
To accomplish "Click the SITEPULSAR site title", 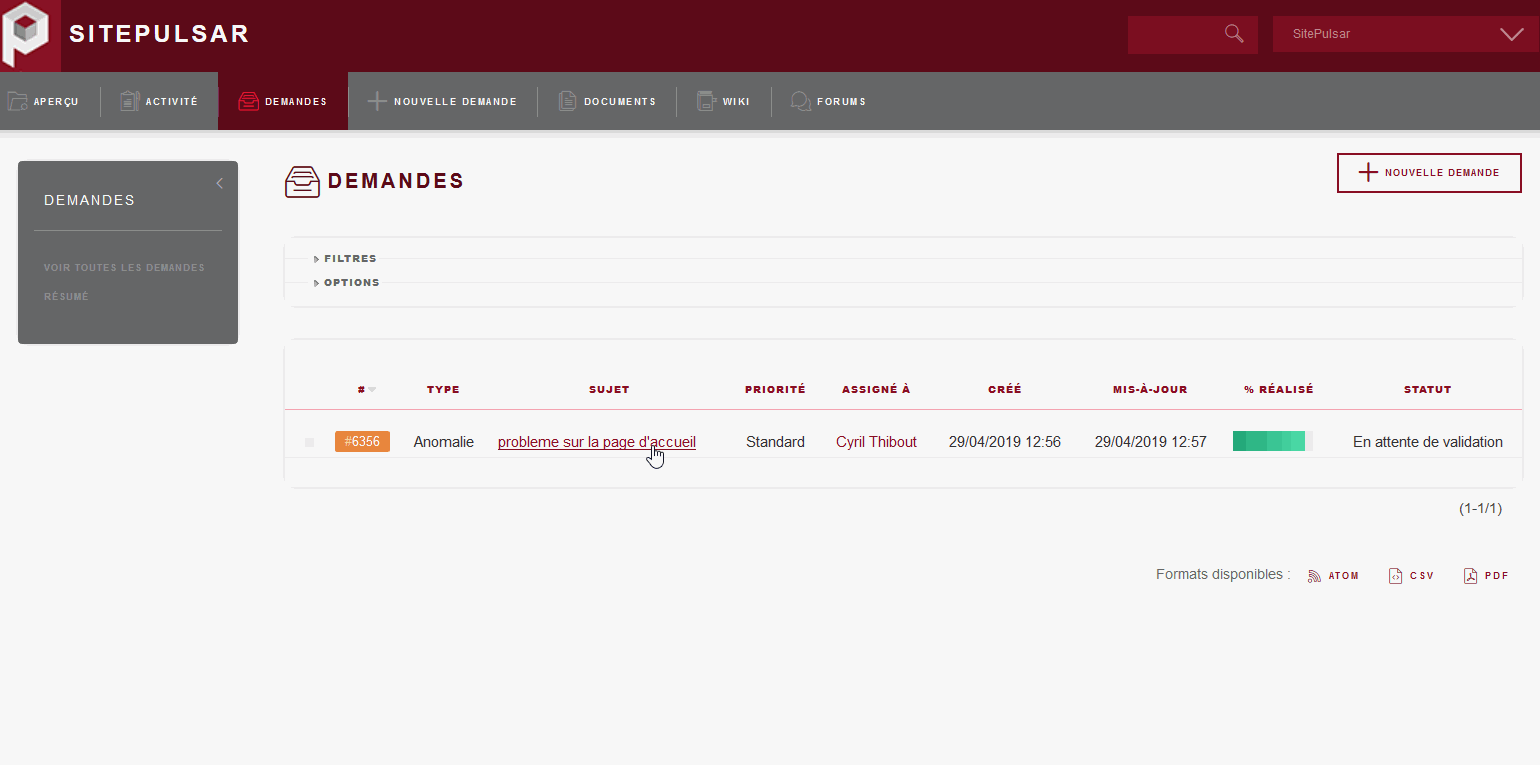I will coord(159,34).
